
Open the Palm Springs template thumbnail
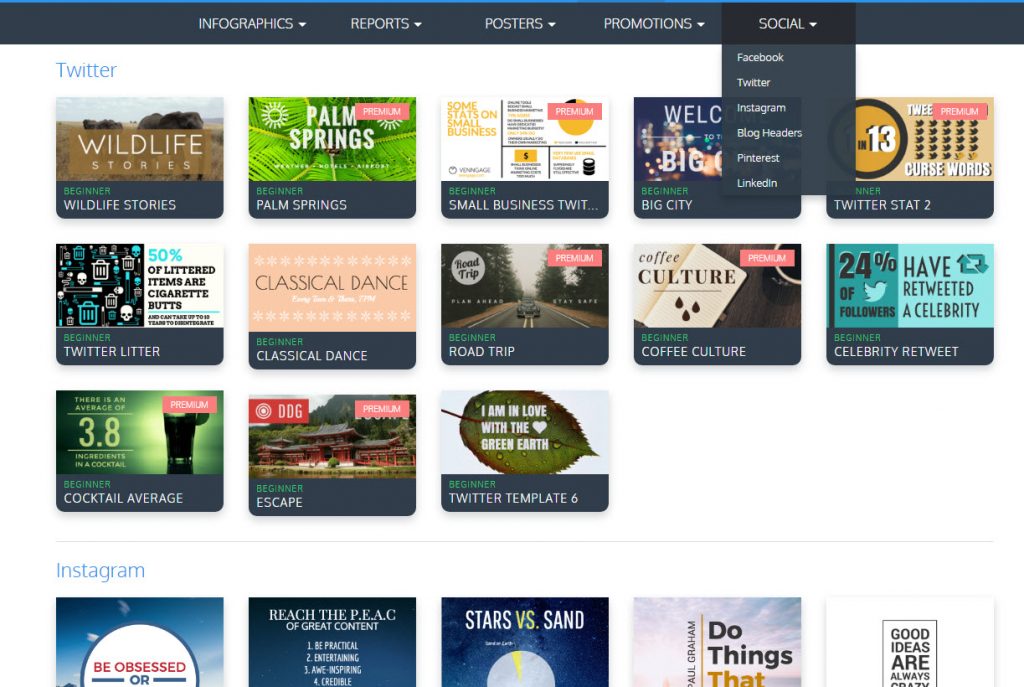[332, 139]
